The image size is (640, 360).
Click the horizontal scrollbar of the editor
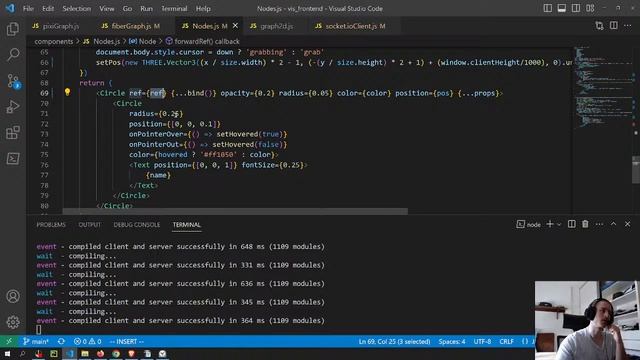235,211
